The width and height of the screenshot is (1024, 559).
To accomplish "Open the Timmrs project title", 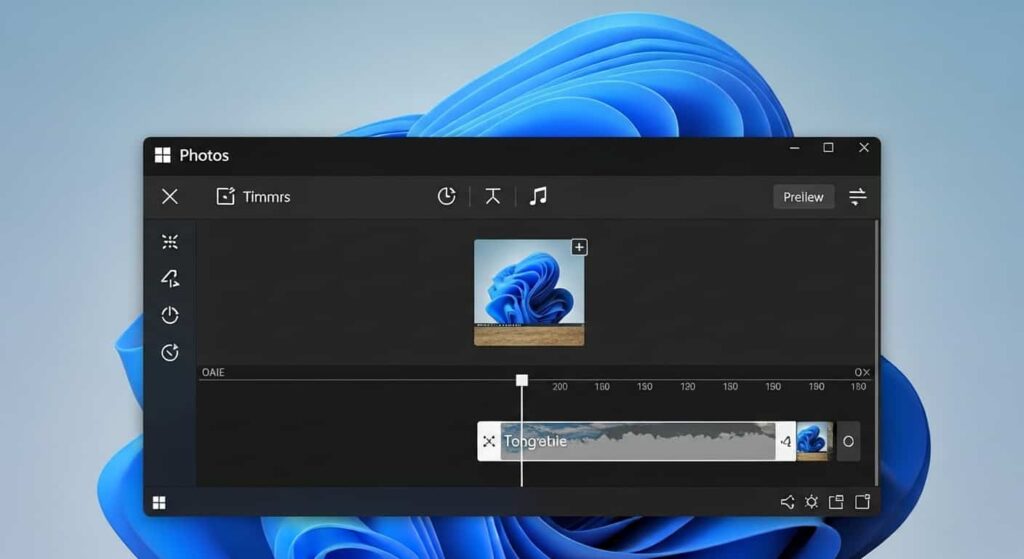I will 266,197.
